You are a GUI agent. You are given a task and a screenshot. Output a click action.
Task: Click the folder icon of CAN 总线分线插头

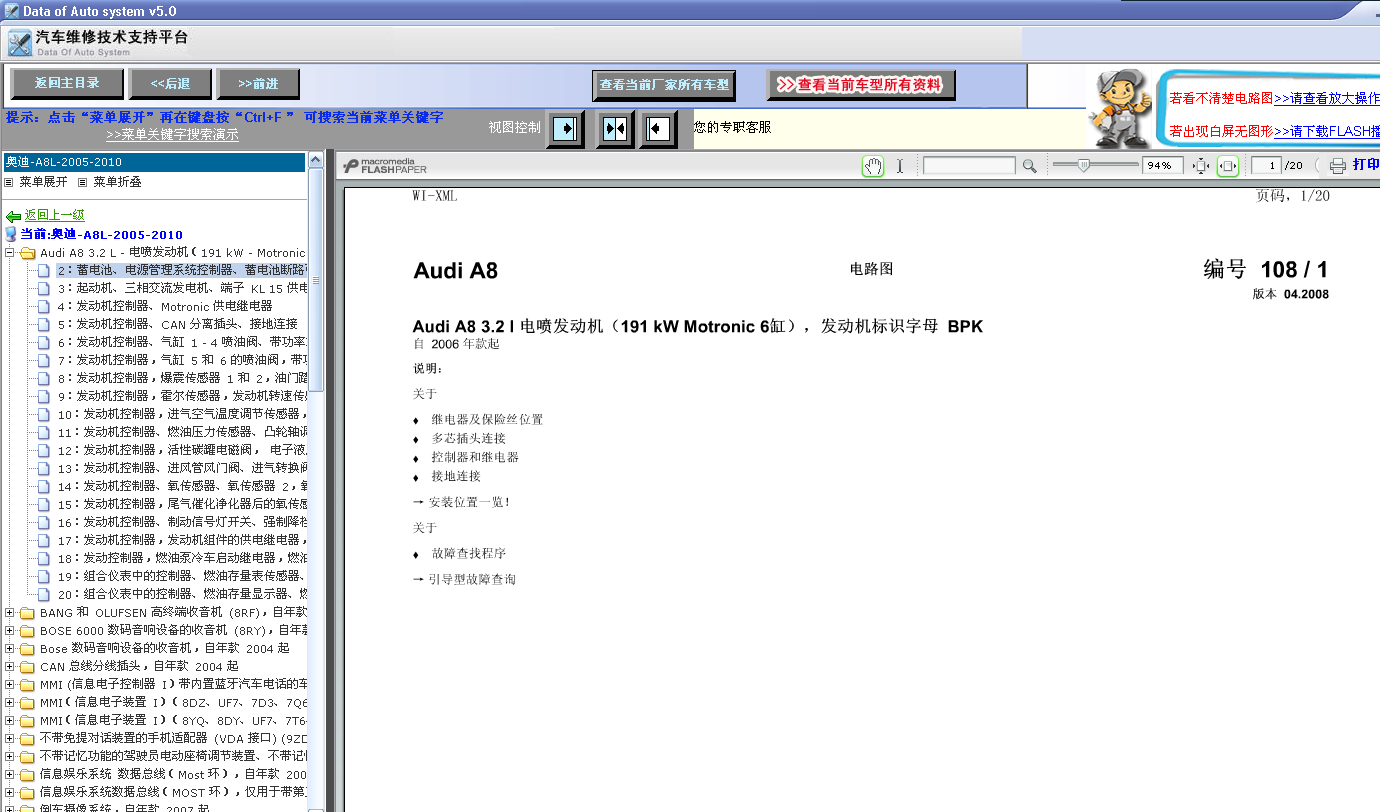pos(27,666)
